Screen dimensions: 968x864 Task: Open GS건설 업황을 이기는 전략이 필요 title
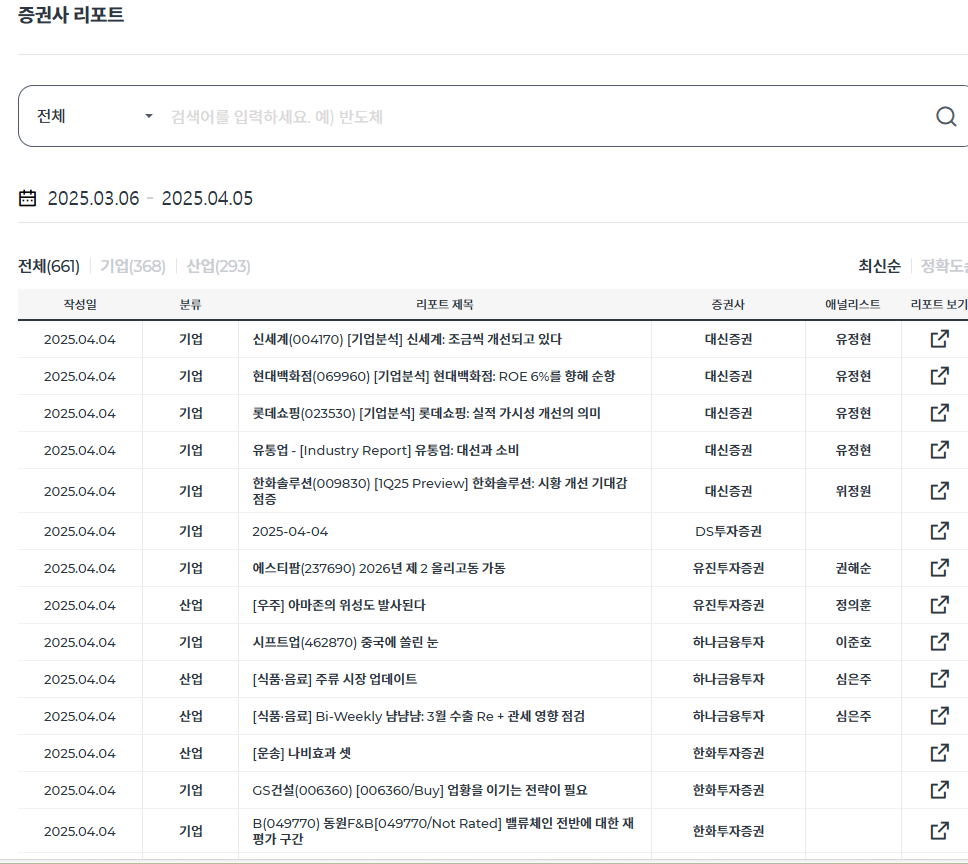[x=419, y=791]
